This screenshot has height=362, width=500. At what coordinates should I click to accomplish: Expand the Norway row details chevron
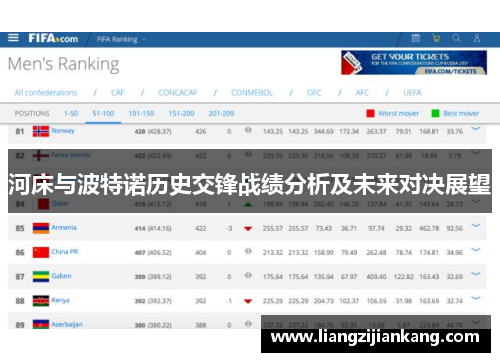click(476, 129)
